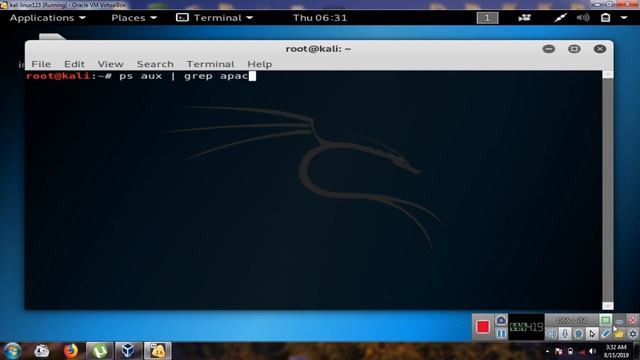Toggle microphone recording in recorder
Image resolution: width=640 pixels, height=360 pixels.
(565, 334)
